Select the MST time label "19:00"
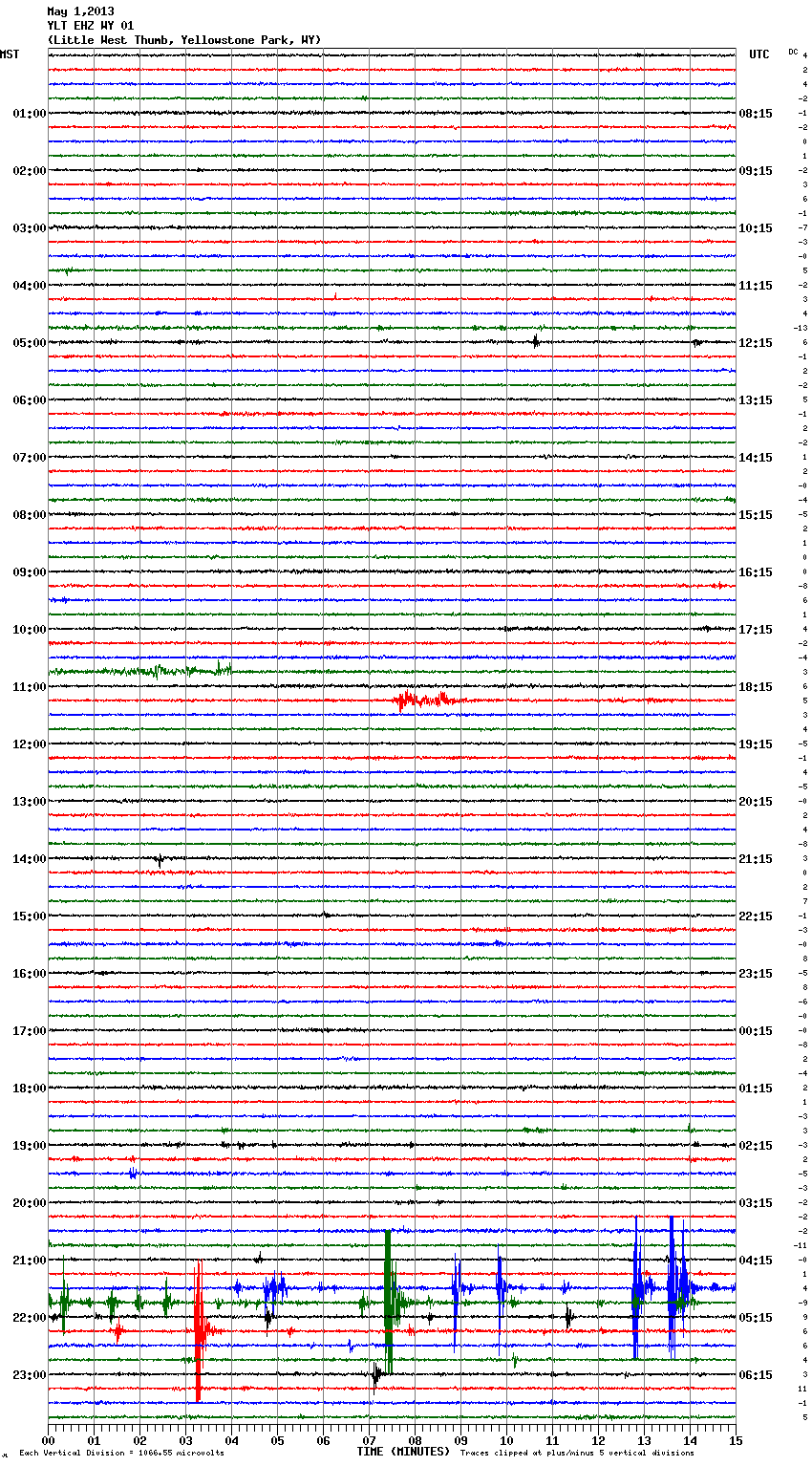The image size is (812, 1466). pos(29,1146)
